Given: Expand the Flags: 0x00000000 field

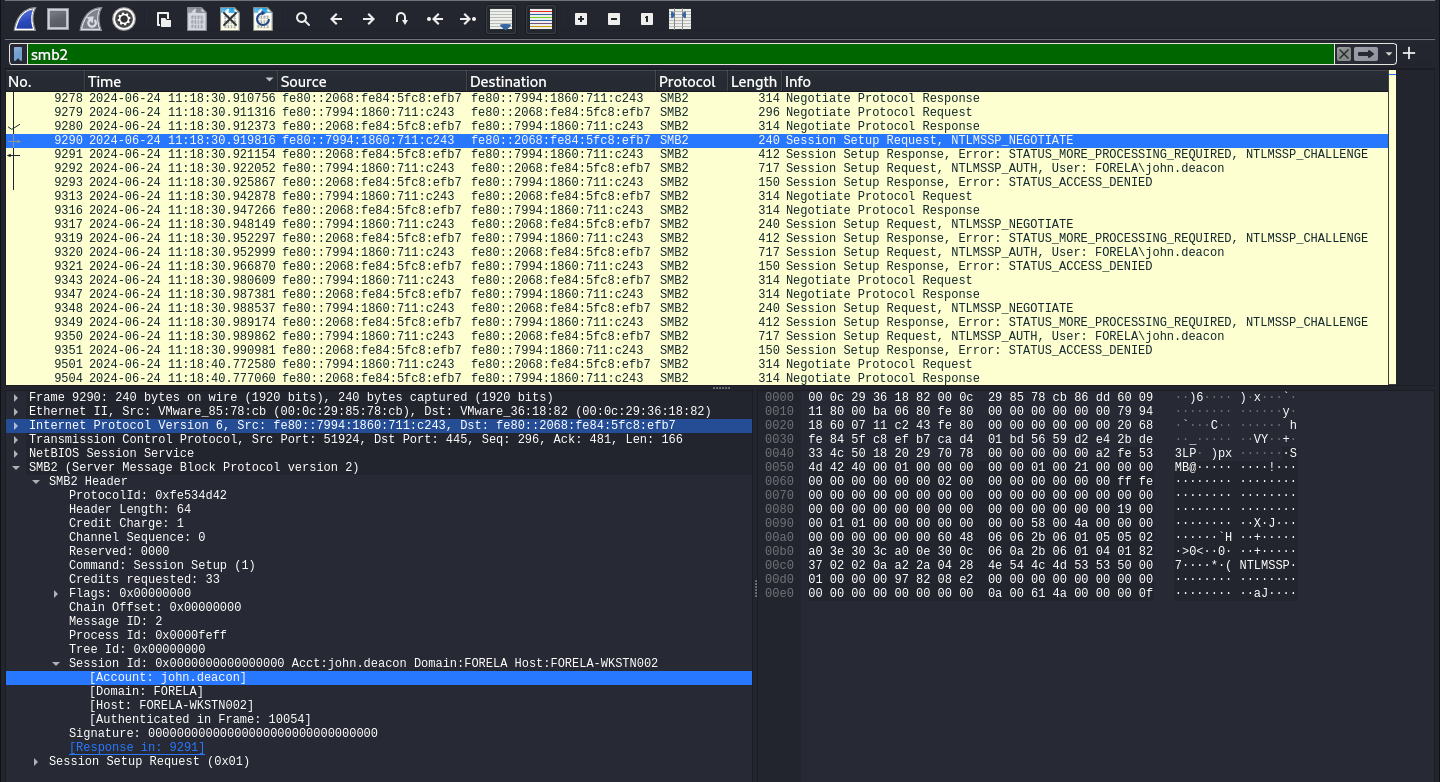Looking at the screenshot, I should (57, 594).
